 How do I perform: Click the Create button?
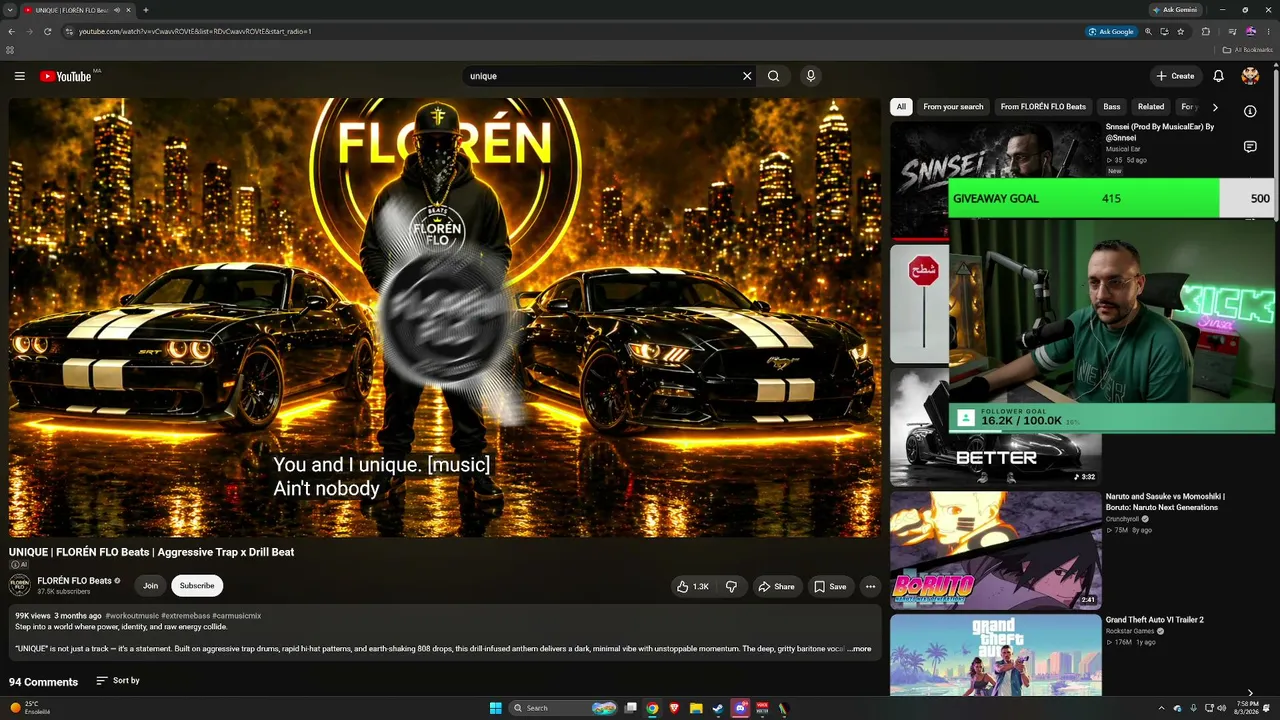[1175, 76]
